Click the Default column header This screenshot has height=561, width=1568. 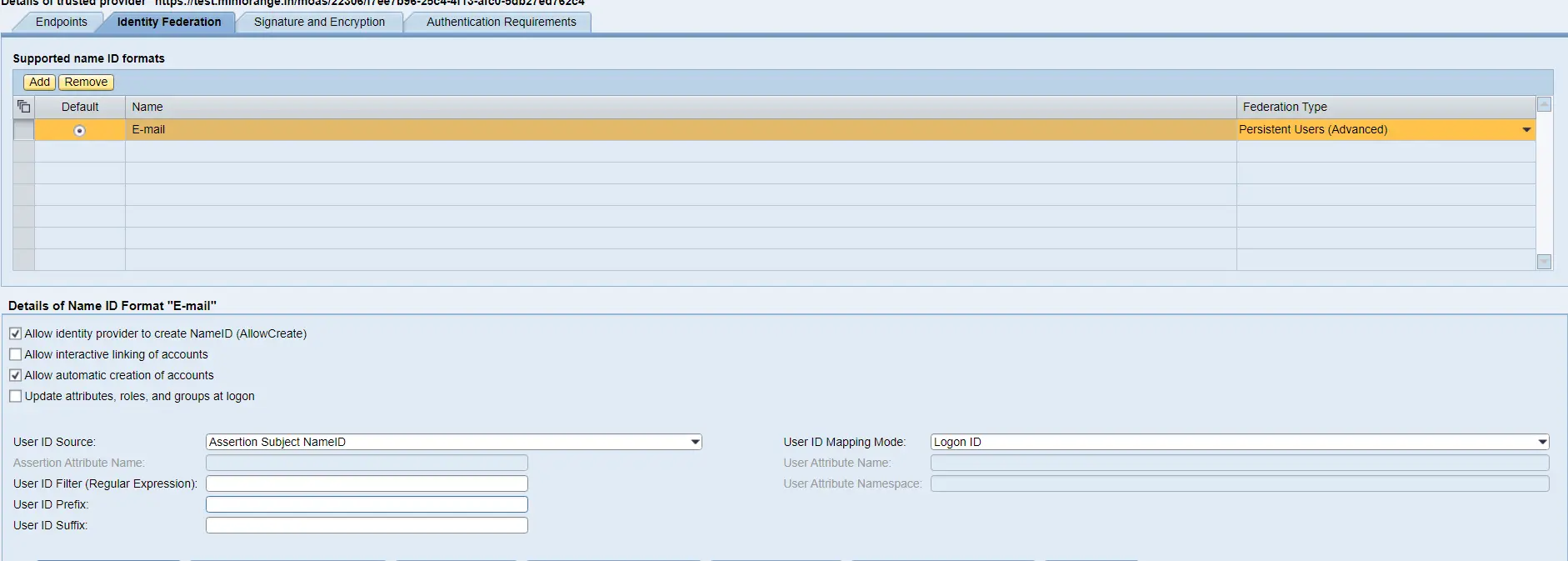click(x=80, y=107)
